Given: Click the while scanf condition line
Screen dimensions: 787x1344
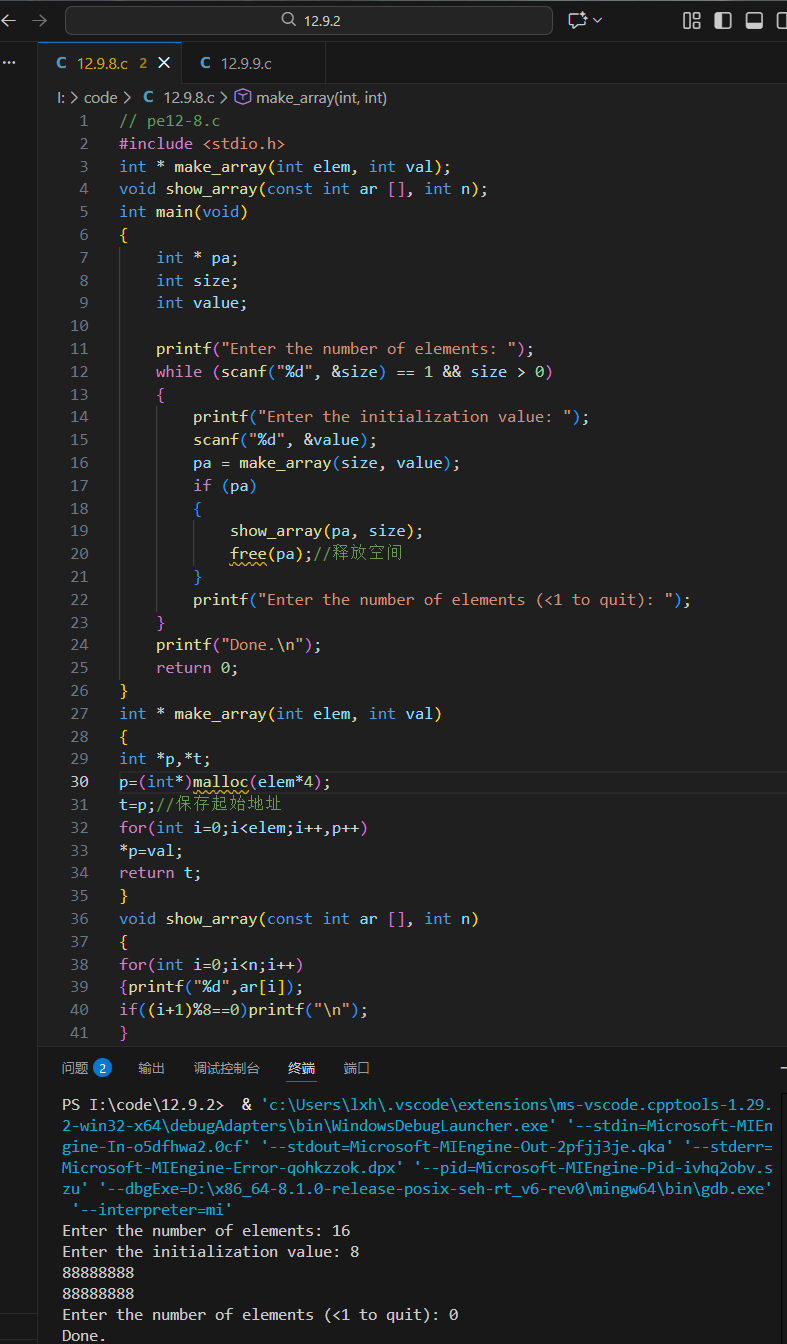Looking at the screenshot, I should pyautogui.click(x=355, y=371).
